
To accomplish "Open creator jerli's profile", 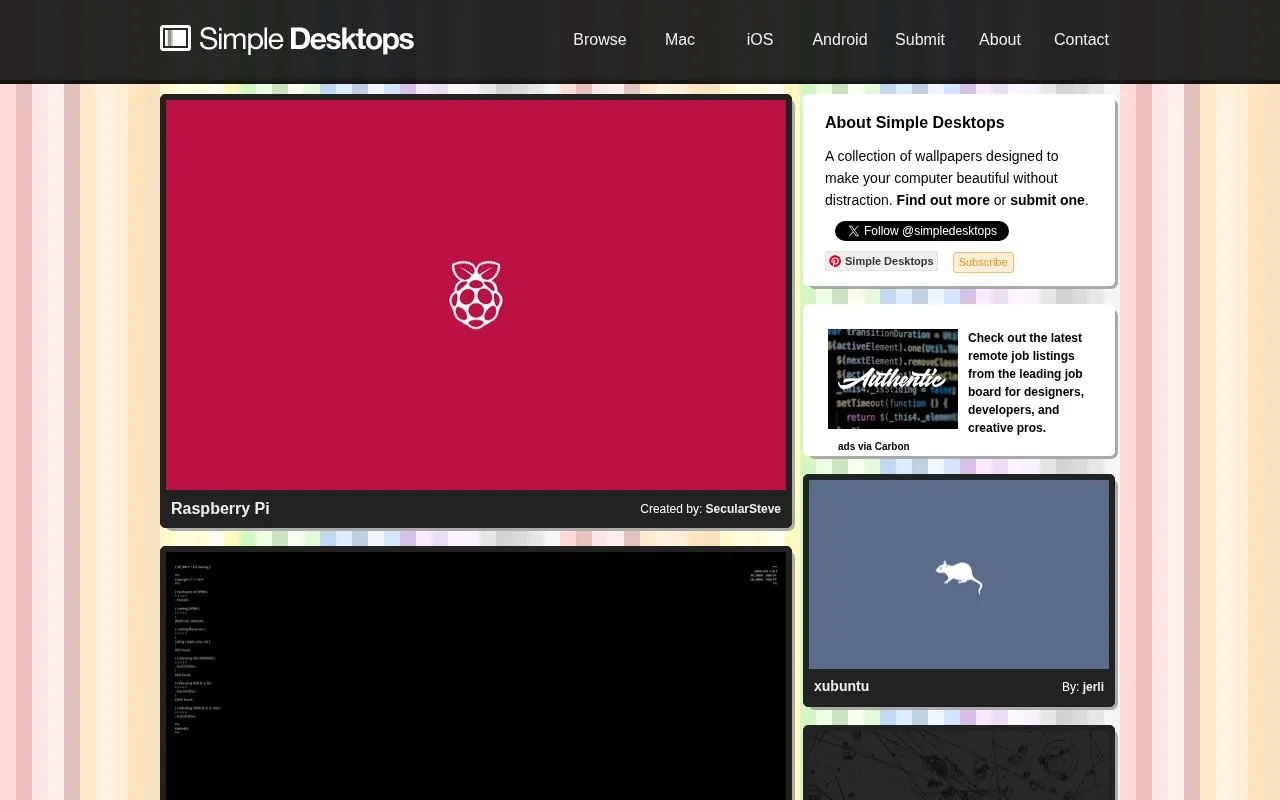I will click(1093, 687).
